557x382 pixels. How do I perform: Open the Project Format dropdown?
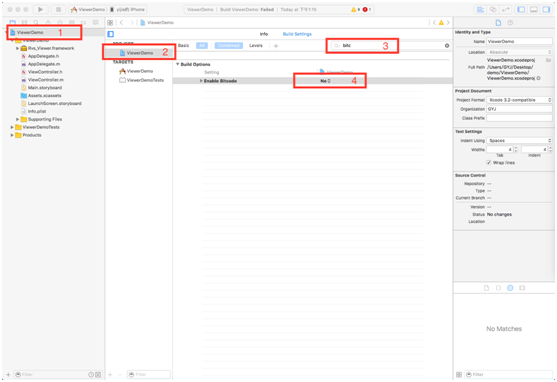[x=519, y=100]
